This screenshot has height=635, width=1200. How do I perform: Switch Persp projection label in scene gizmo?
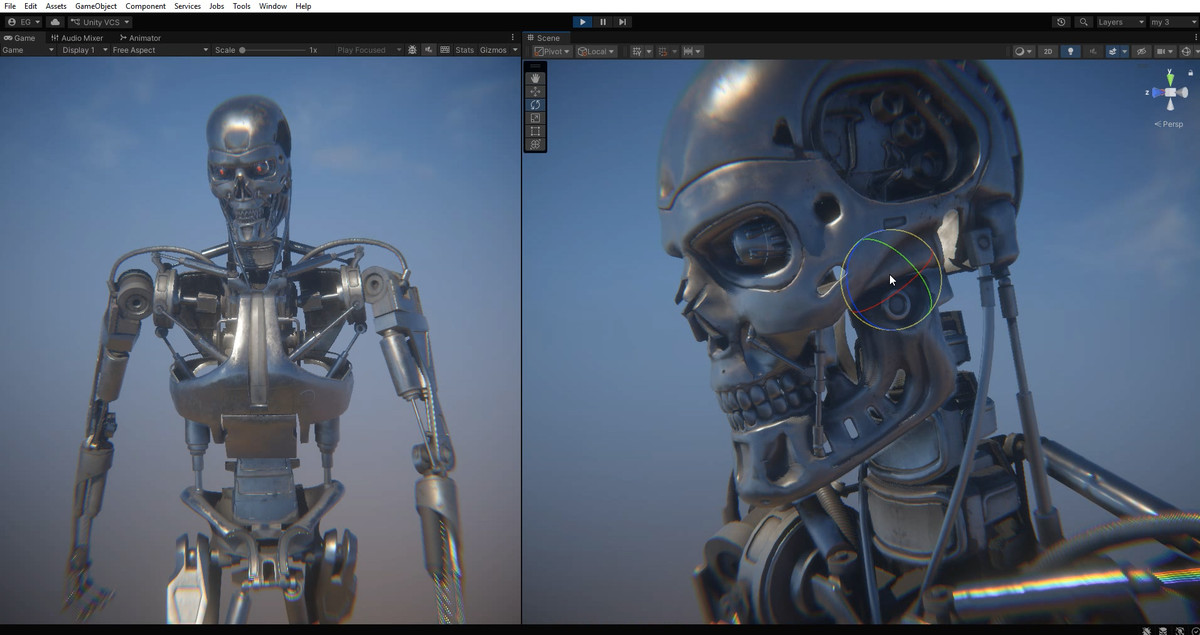point(1169,124)
